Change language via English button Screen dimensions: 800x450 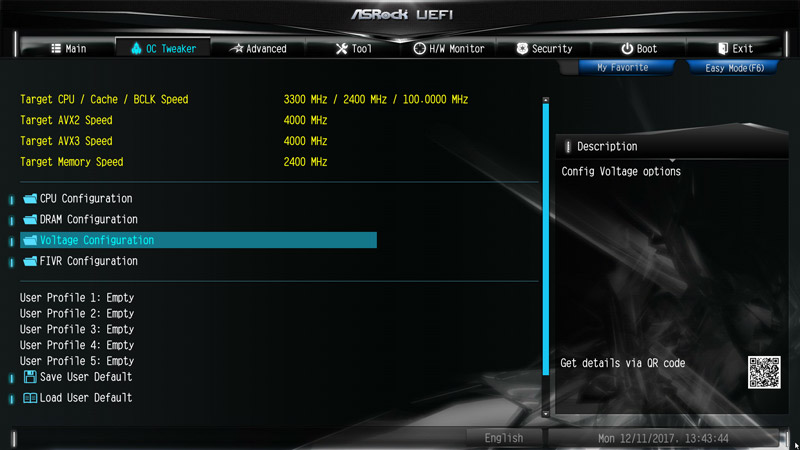[x=504, y=438]
